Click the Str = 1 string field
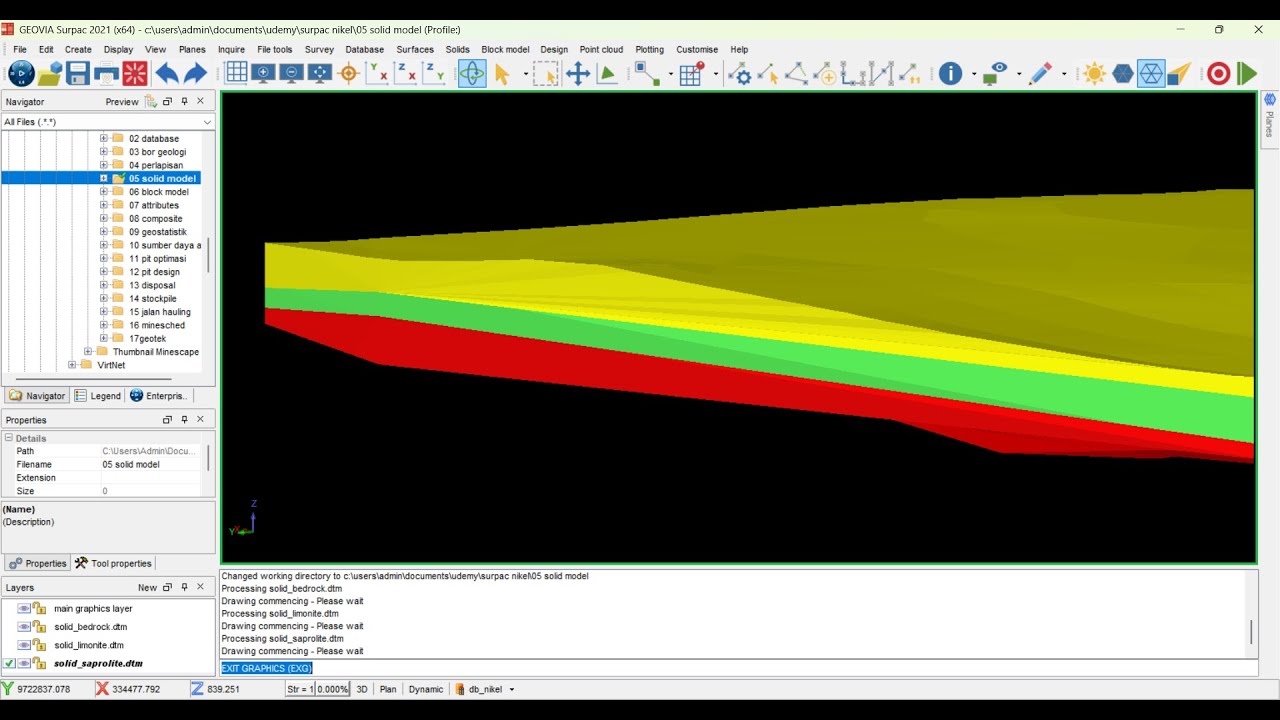The image size is (1280, 720). coord(300,689)
